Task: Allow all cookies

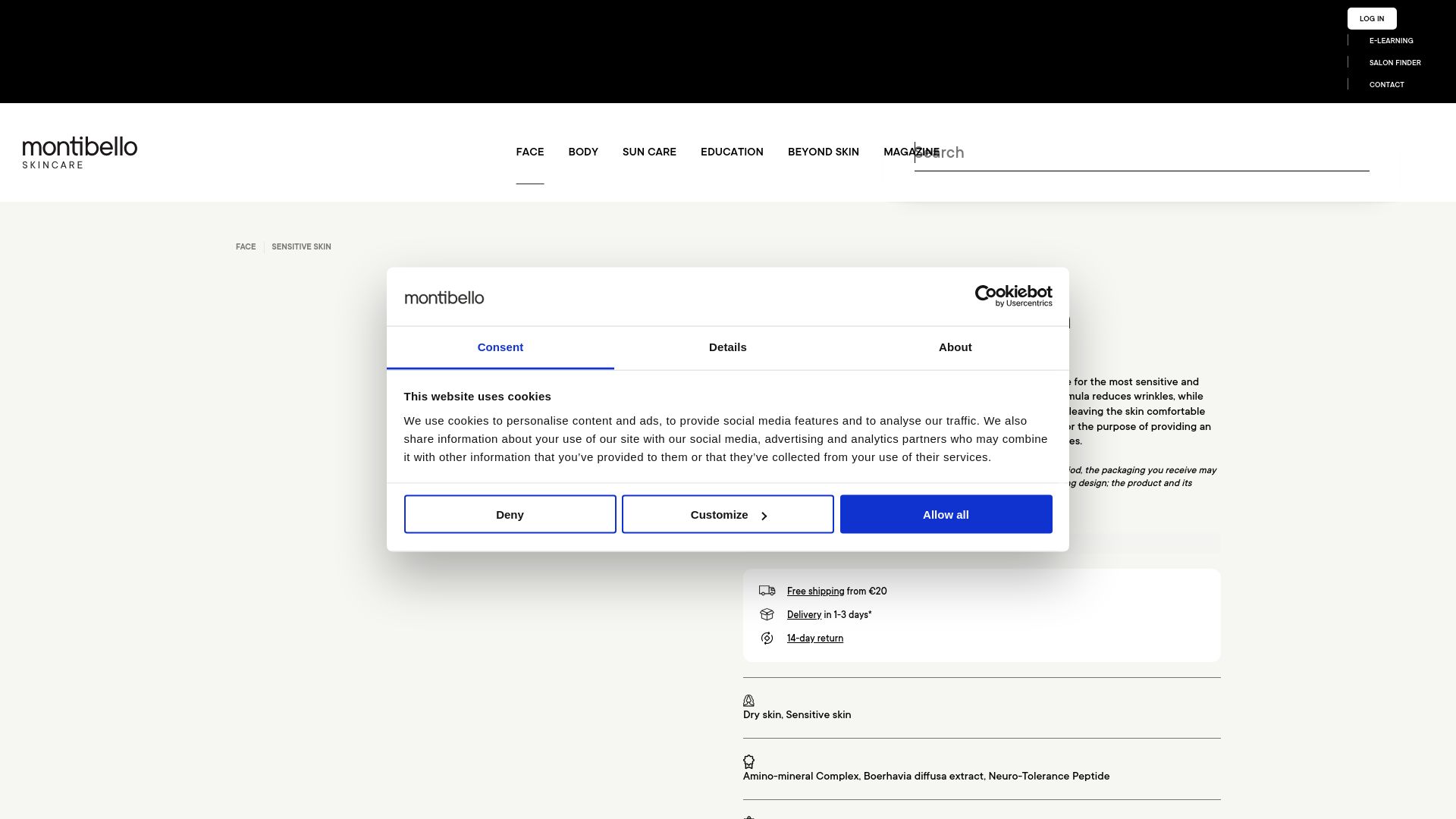Action: [x=946, y=514]
